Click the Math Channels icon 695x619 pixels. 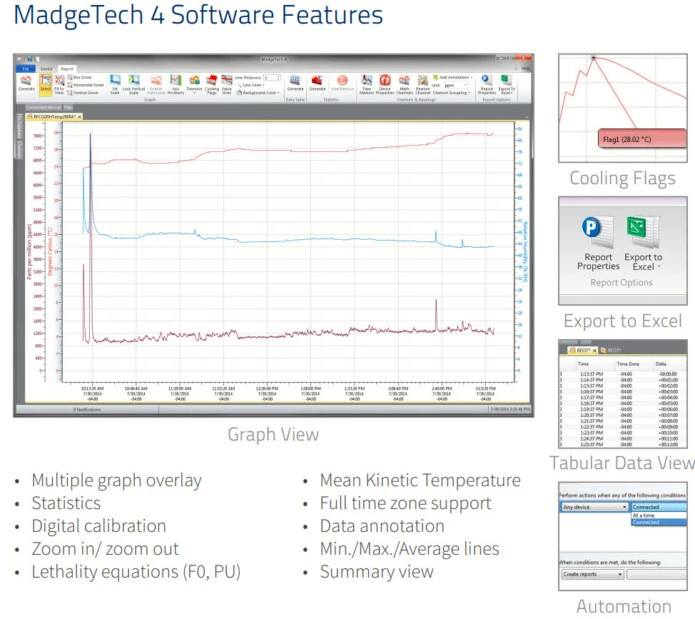pos(404,82)
